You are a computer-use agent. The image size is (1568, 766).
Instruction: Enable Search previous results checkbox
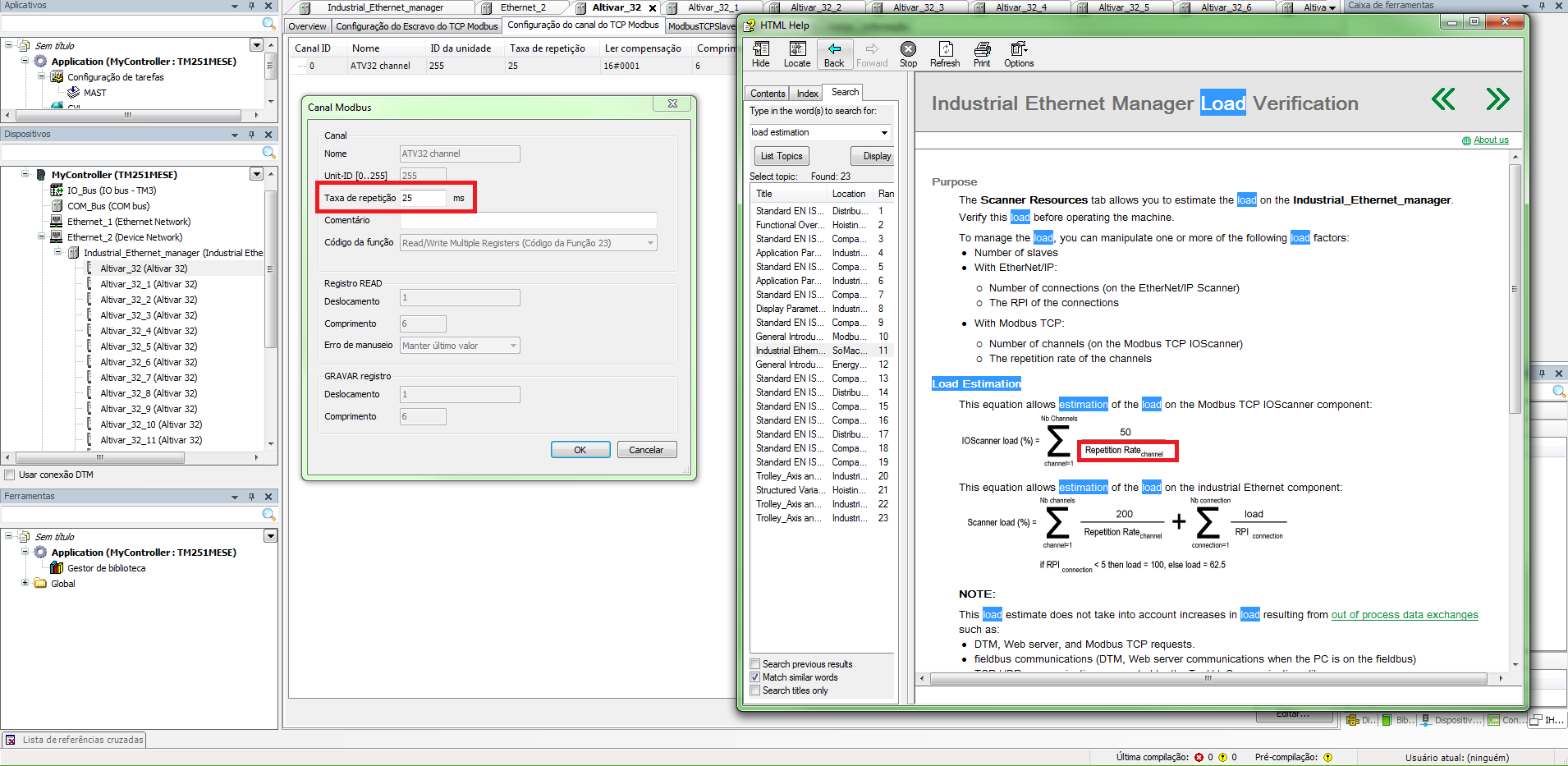(755, 664)
